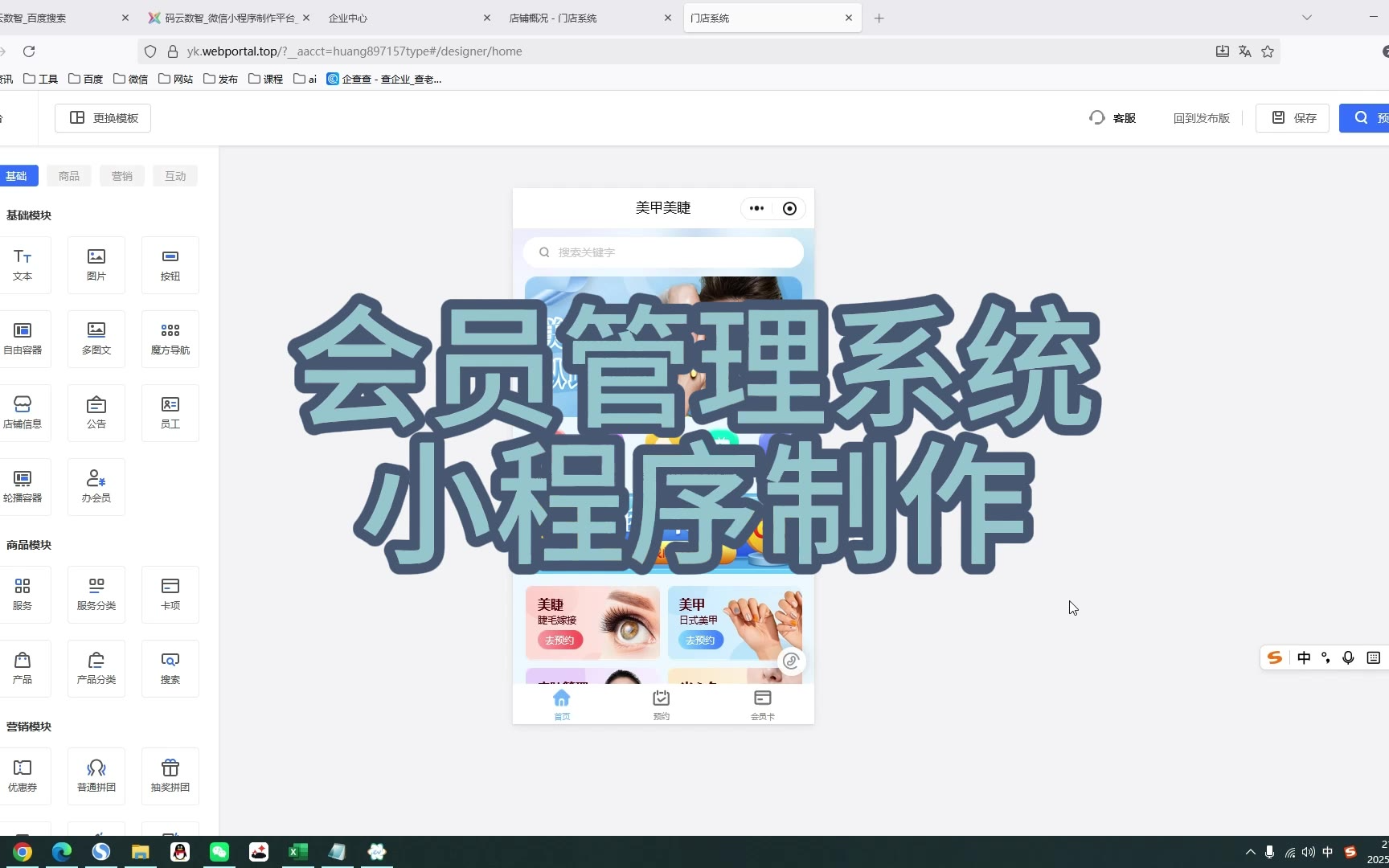Tap the 预约 bottom navigation item
This screenshot has height=868, width=1389.
coord(662,704)
